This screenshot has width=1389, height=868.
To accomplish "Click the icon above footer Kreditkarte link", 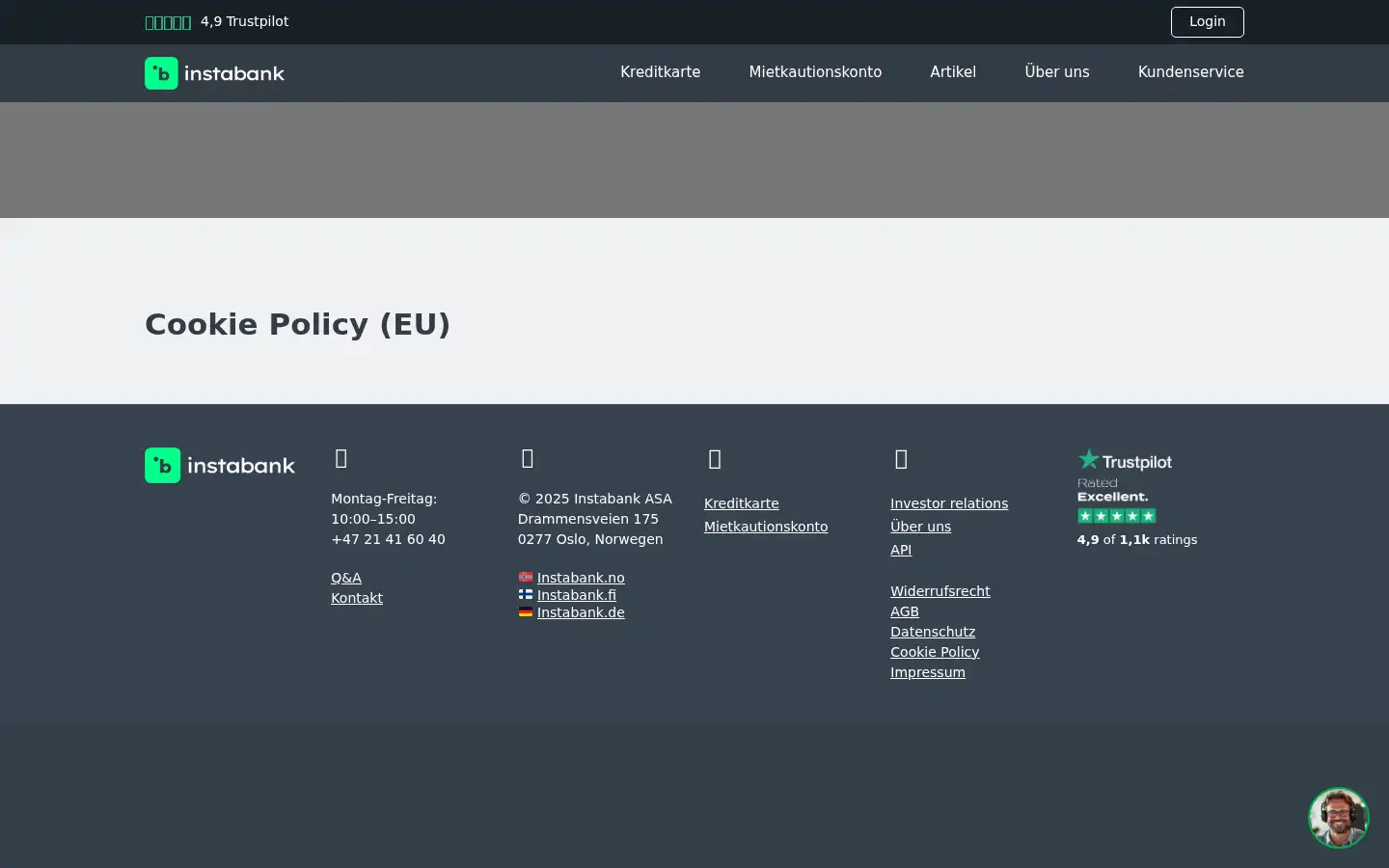I will (715, 459).
